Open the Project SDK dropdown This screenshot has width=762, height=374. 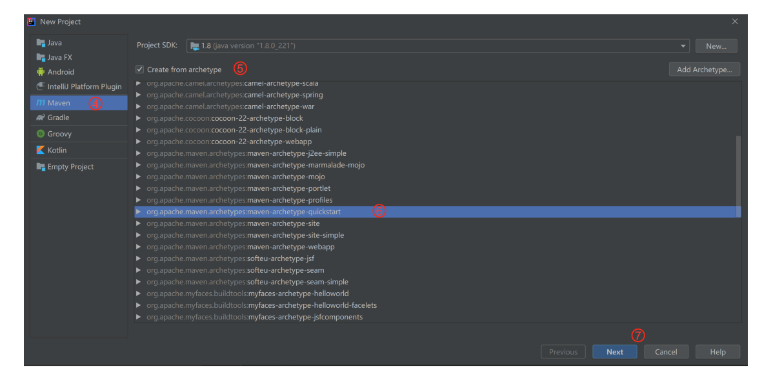coord(437,46)
